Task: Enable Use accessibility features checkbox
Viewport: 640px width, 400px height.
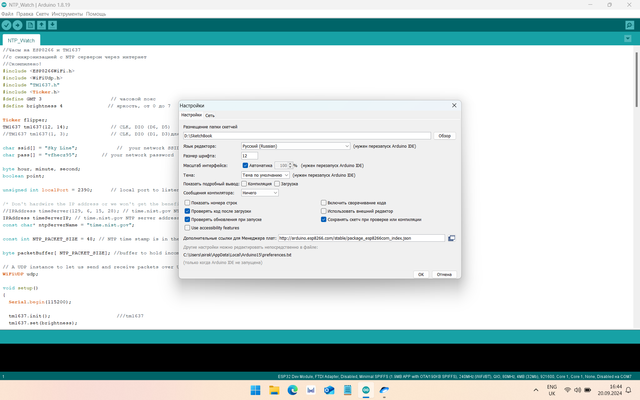Action: 187,228
